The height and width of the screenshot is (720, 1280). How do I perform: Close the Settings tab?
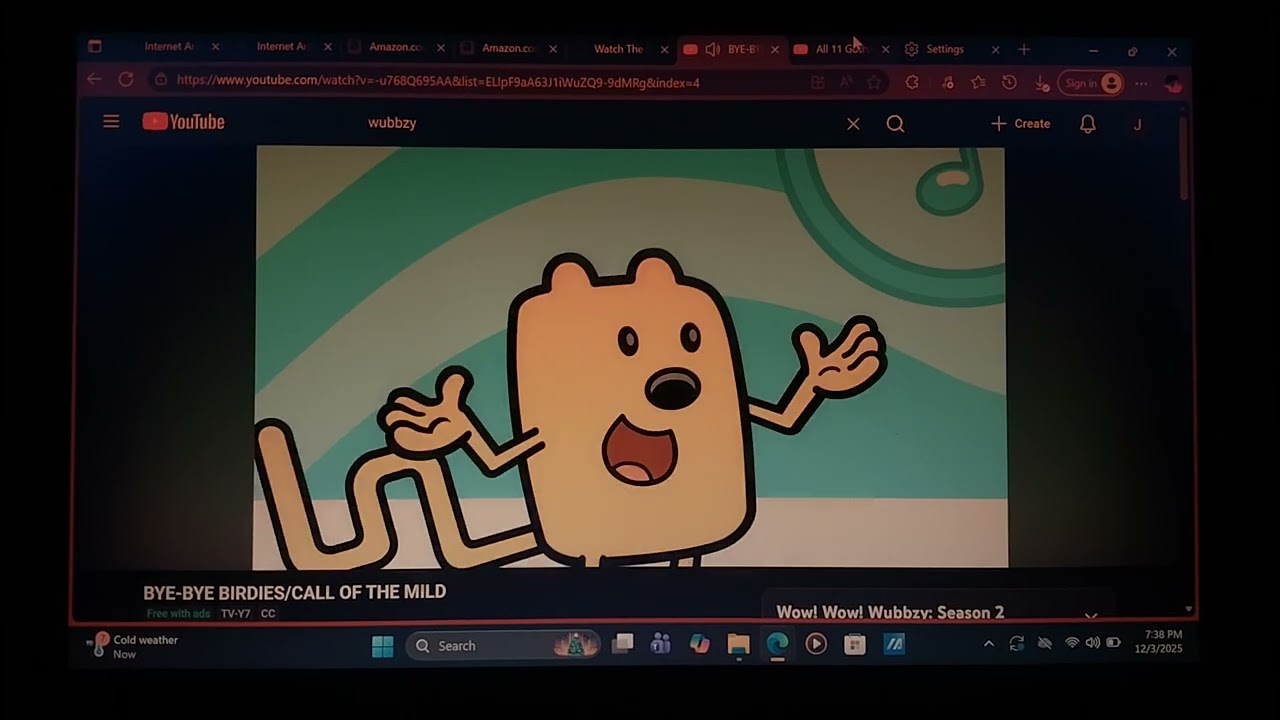point(995,49)
